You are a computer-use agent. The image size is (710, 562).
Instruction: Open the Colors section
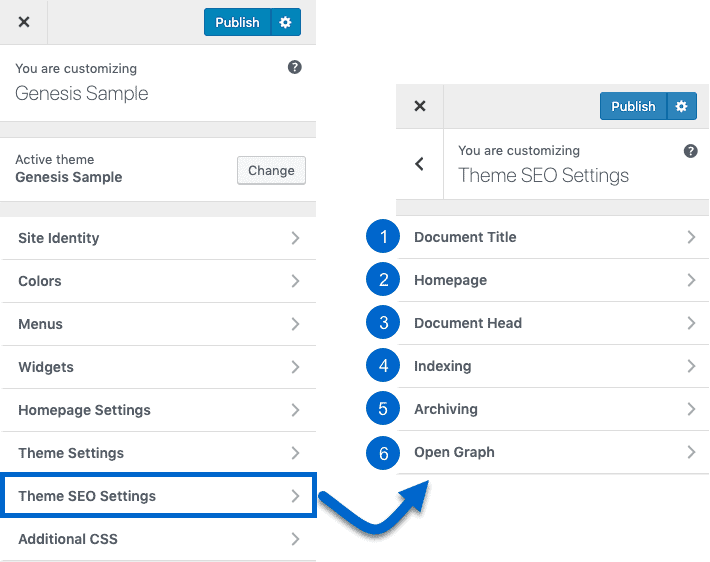[x=158, y=281]
